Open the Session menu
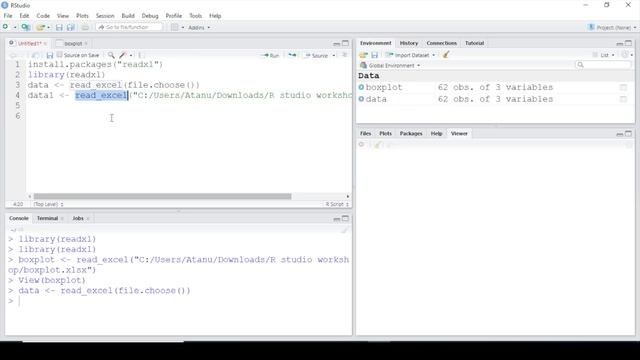This screenshot has height=360, width=640. (x=105, y=16)
